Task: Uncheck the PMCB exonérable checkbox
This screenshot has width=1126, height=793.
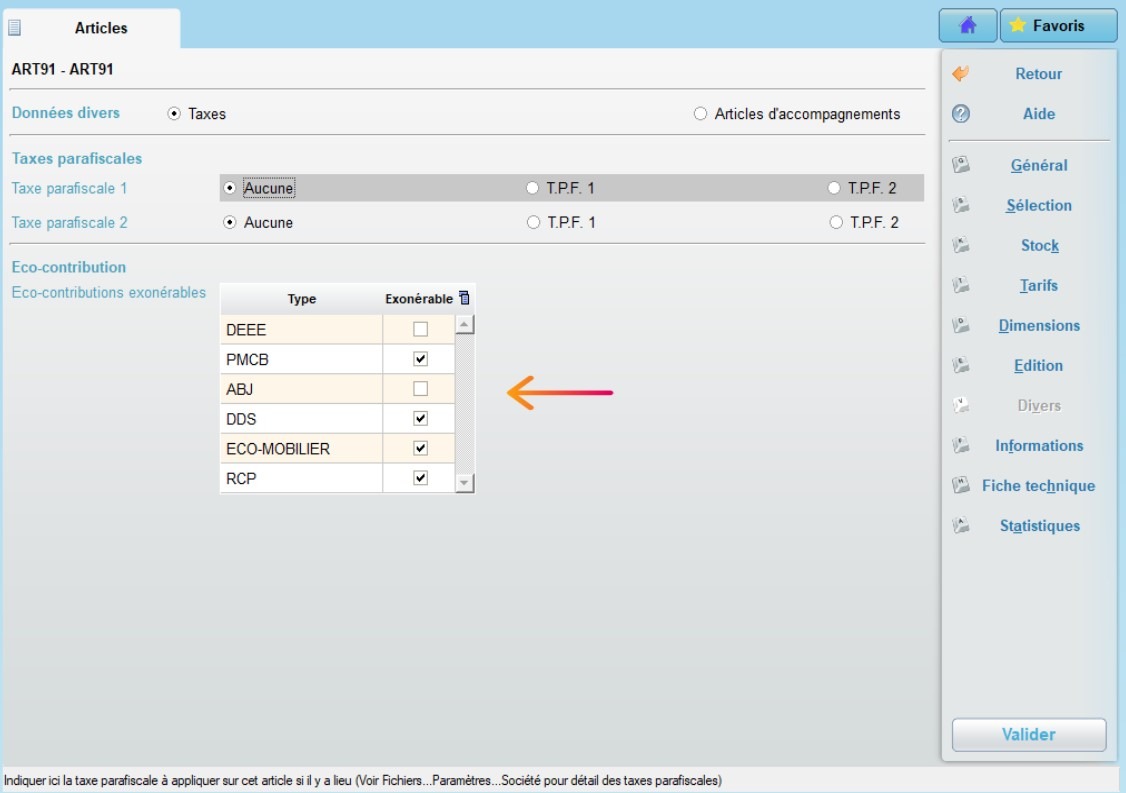Action: (x=420, y=359)
